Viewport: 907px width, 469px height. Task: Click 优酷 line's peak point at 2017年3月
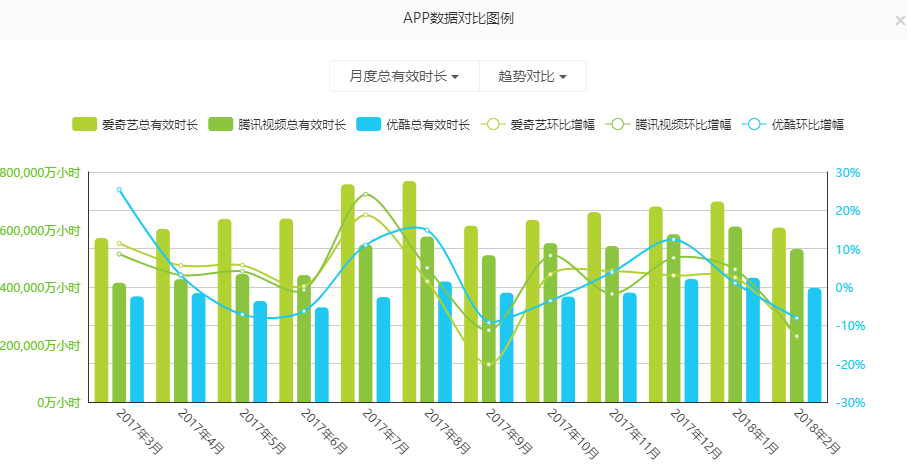pyautogui.click(x=119, y=189)
